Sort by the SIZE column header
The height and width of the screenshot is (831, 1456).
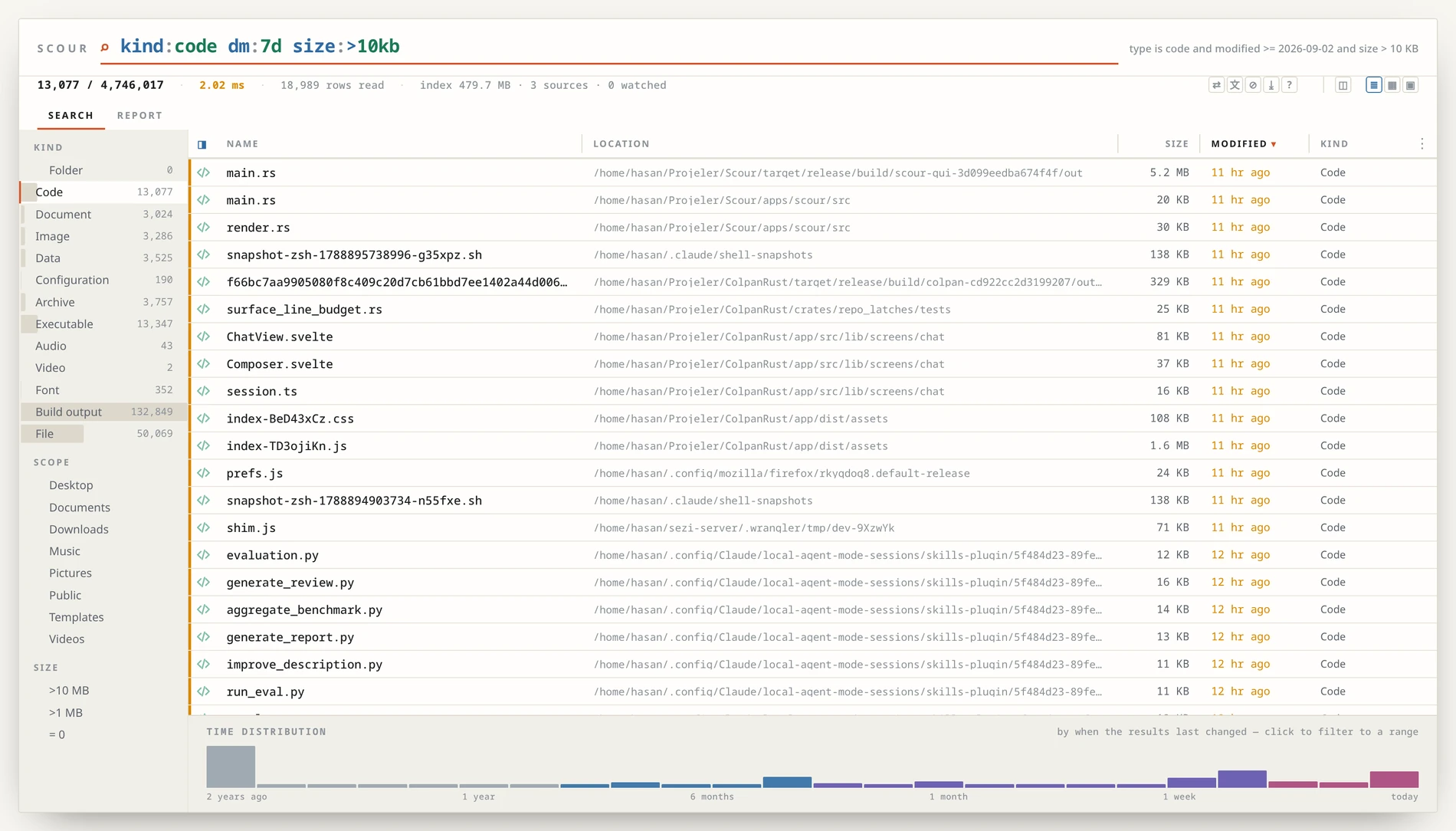pos(1176,143)
